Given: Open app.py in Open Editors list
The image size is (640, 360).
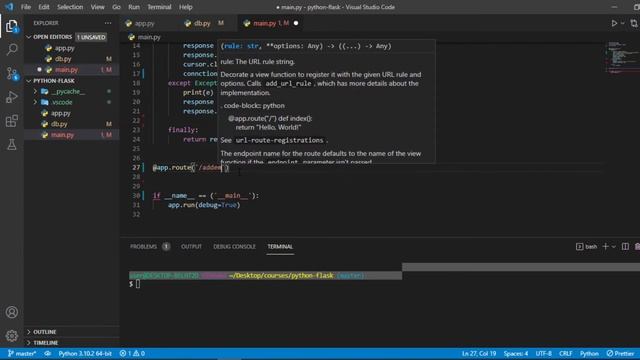Looking at the screenshot, I should (x=64, y=48).
